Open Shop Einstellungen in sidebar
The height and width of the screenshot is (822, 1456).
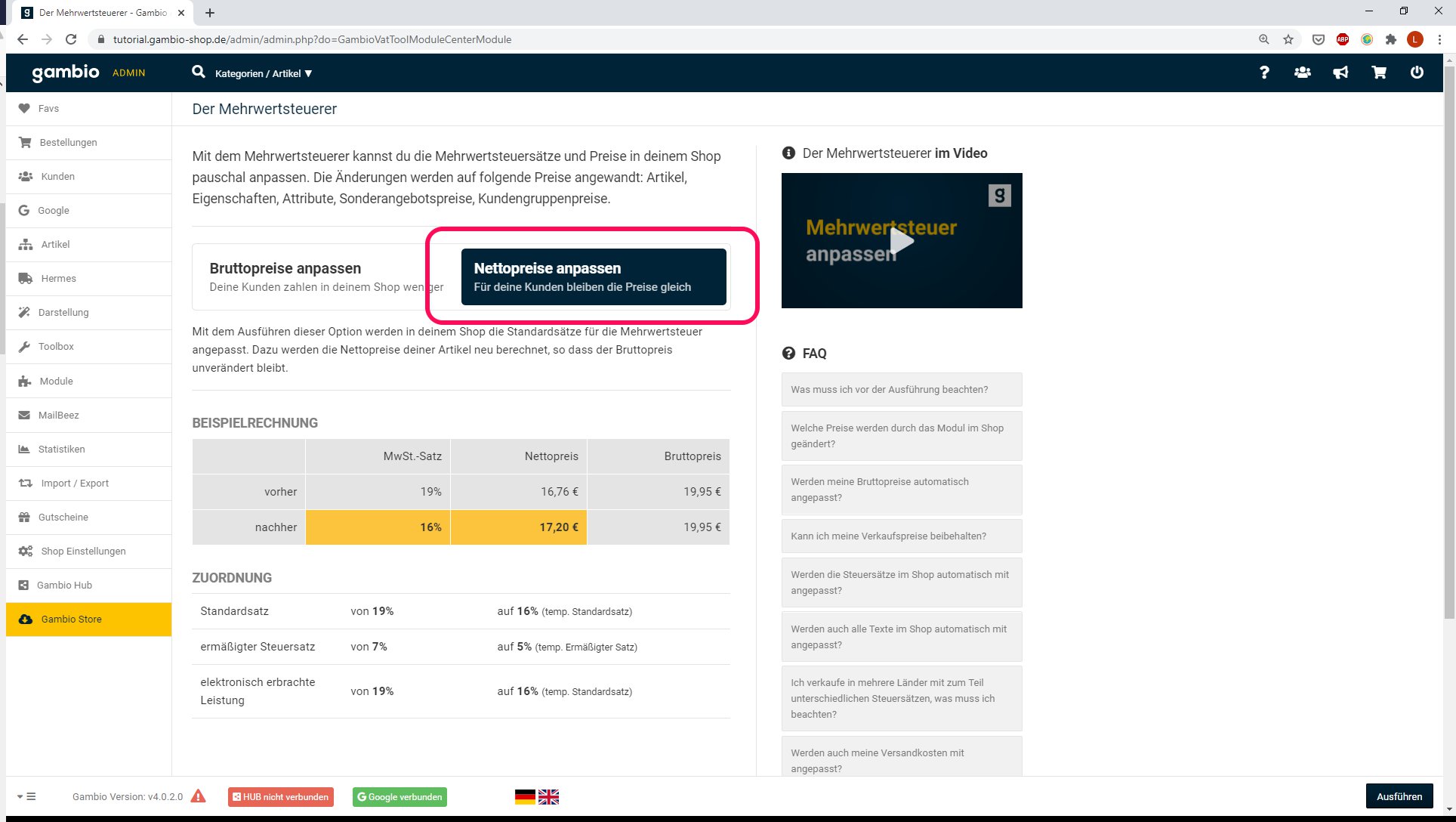83,551
